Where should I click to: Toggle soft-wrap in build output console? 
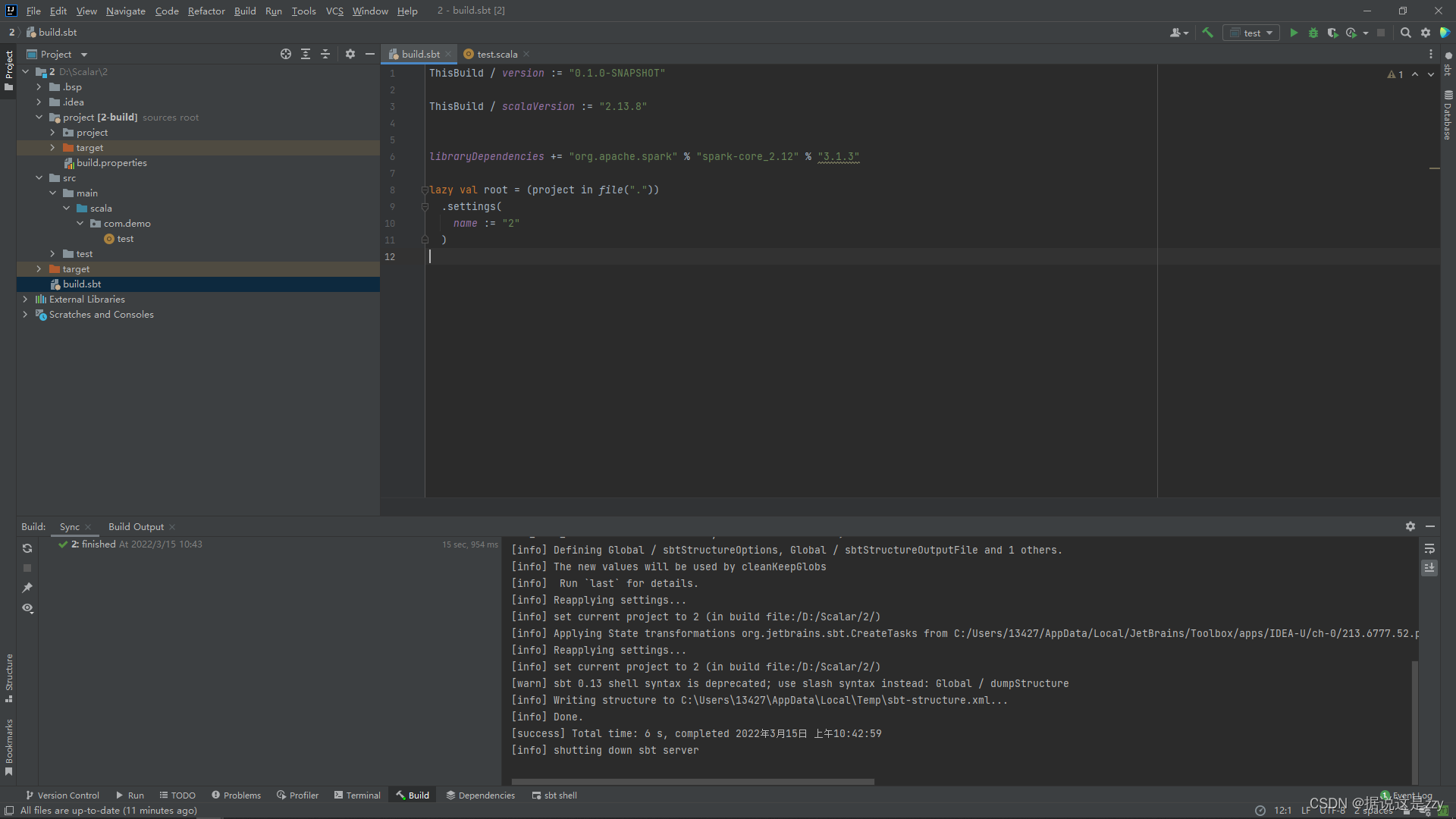pos(1429,548)
